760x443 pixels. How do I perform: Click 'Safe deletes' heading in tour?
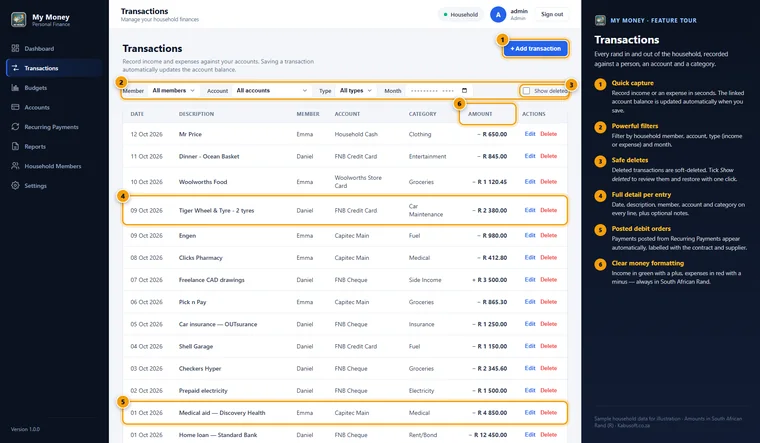(x=630, y=160)
